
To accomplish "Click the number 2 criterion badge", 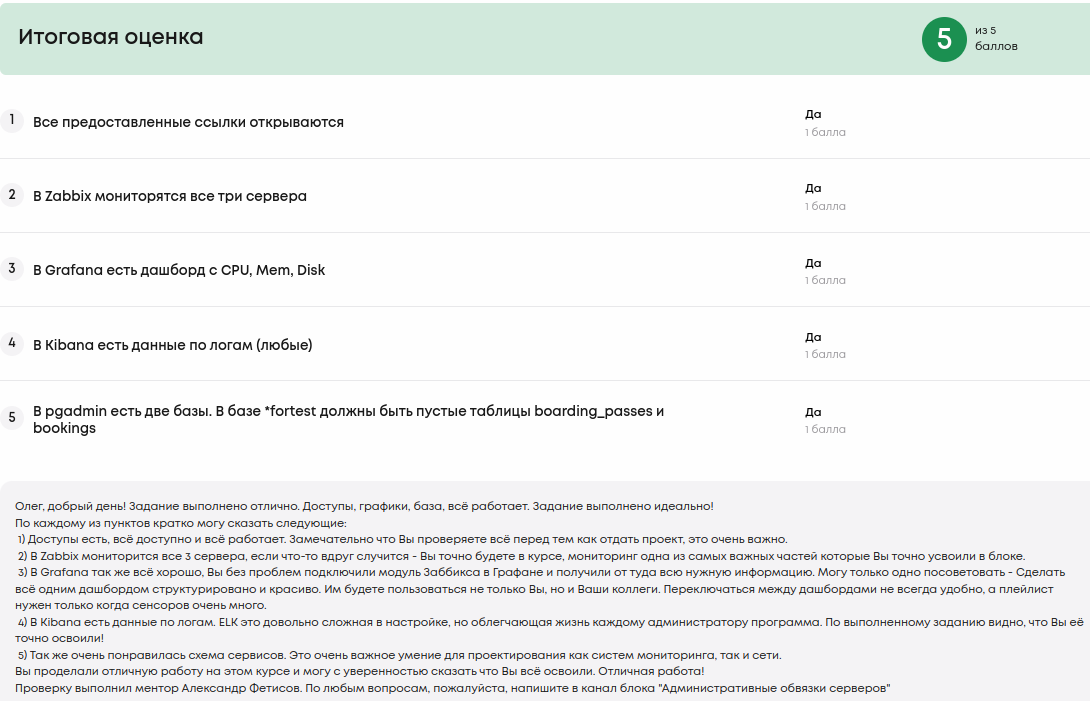I will coord(12,195).
